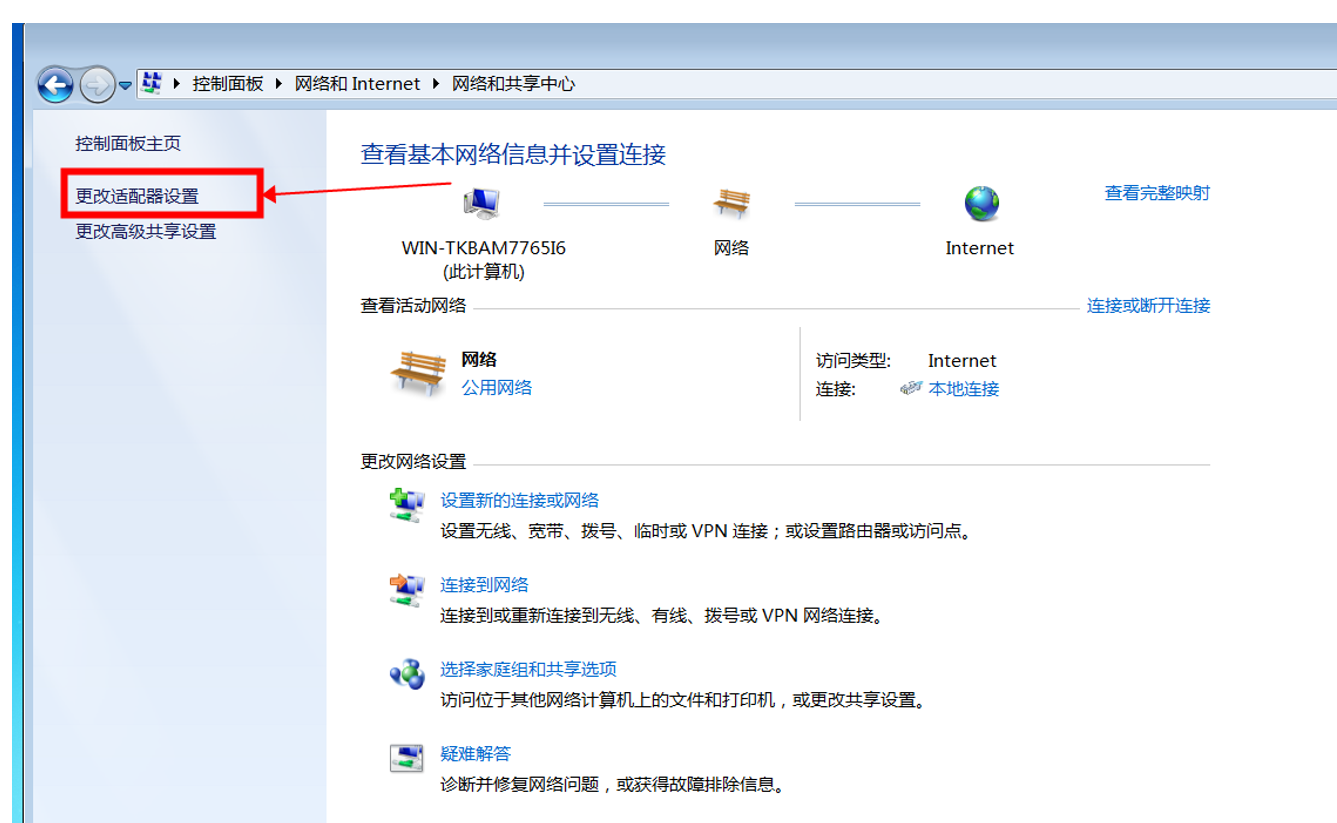Click the 访问类型: label
The height and width of the screenshot is (823, 1337).
pyautogui.click(x=853, y=361)
